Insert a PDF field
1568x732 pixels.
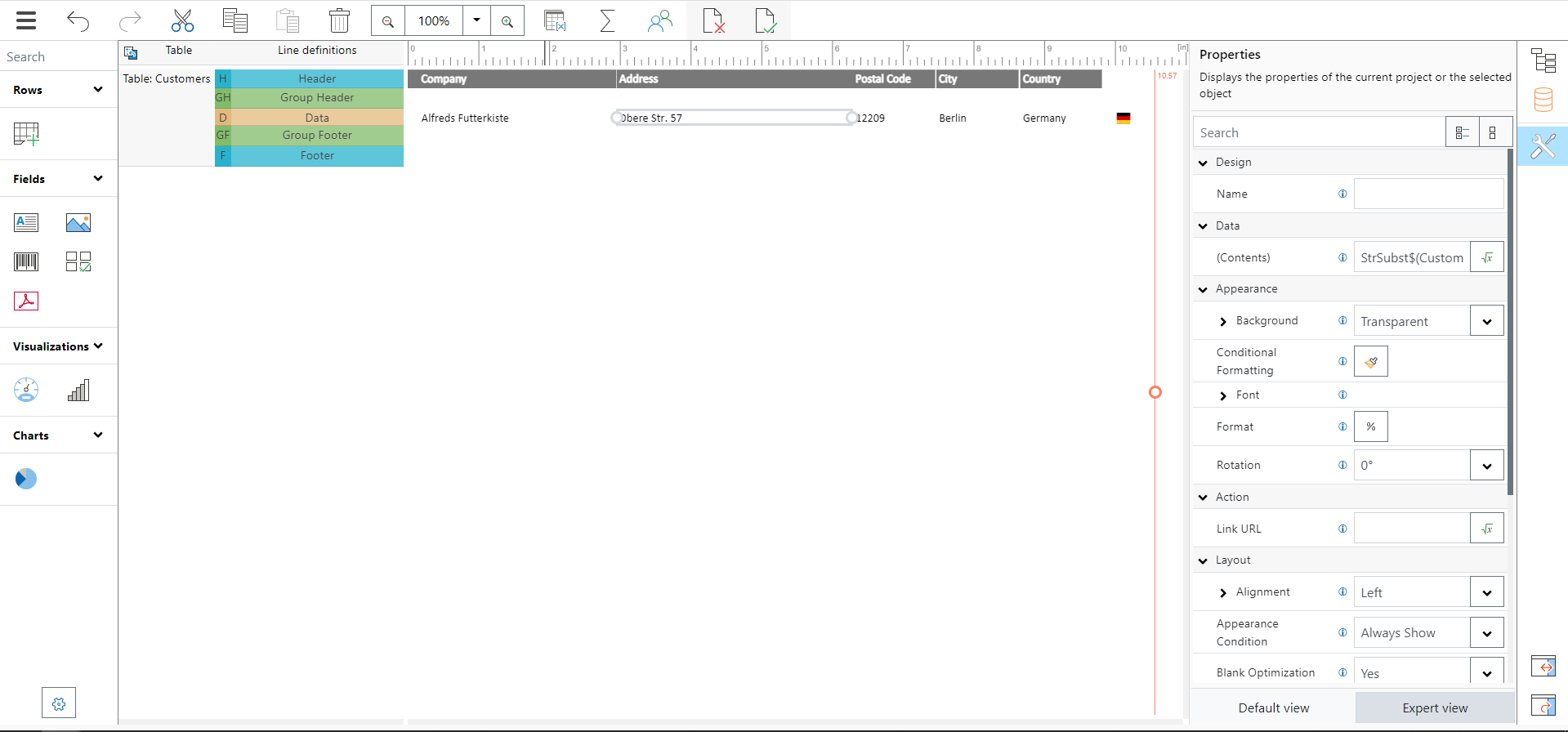(26, 301)
